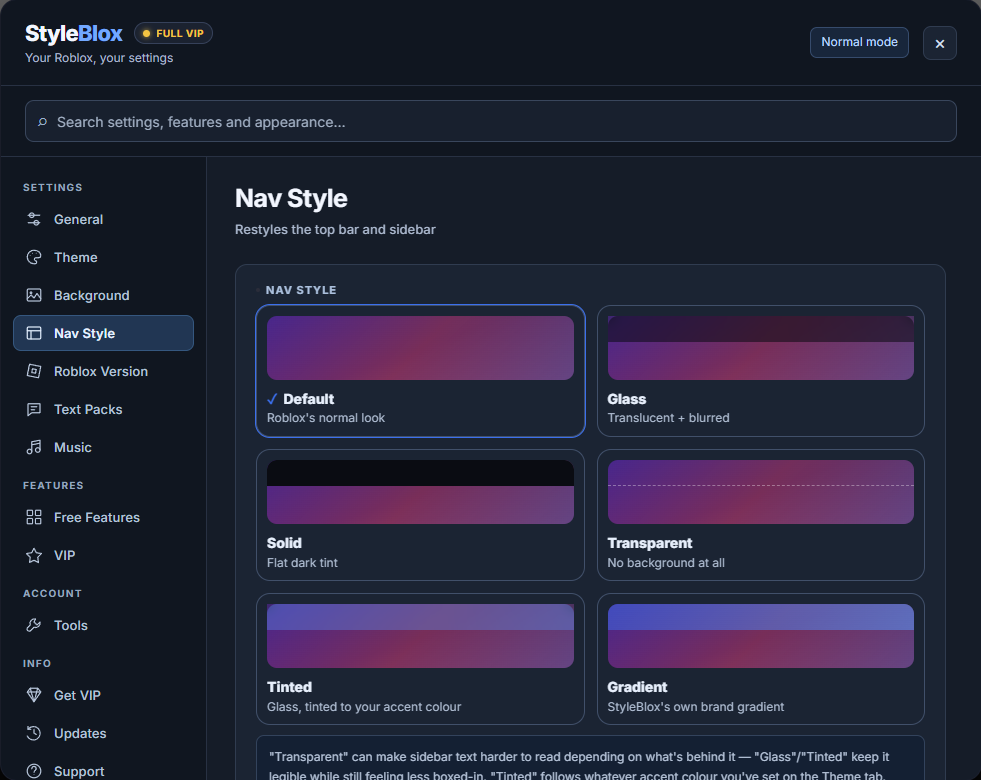Screen dimensions: 981x780
Task: Choose the Gradient nav style
Action: (x=761, y=659)
